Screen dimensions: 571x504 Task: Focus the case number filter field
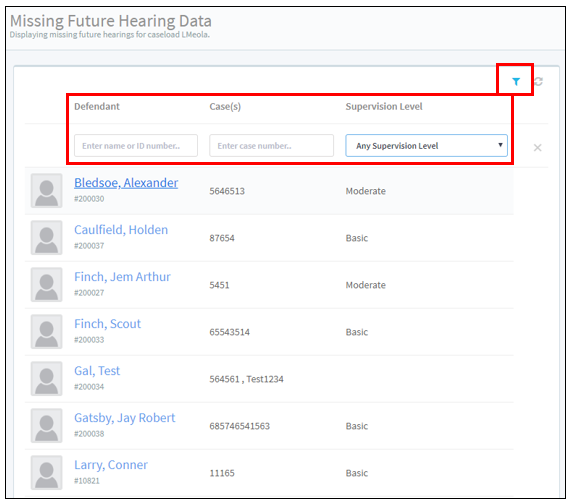[x=271, y=146]
